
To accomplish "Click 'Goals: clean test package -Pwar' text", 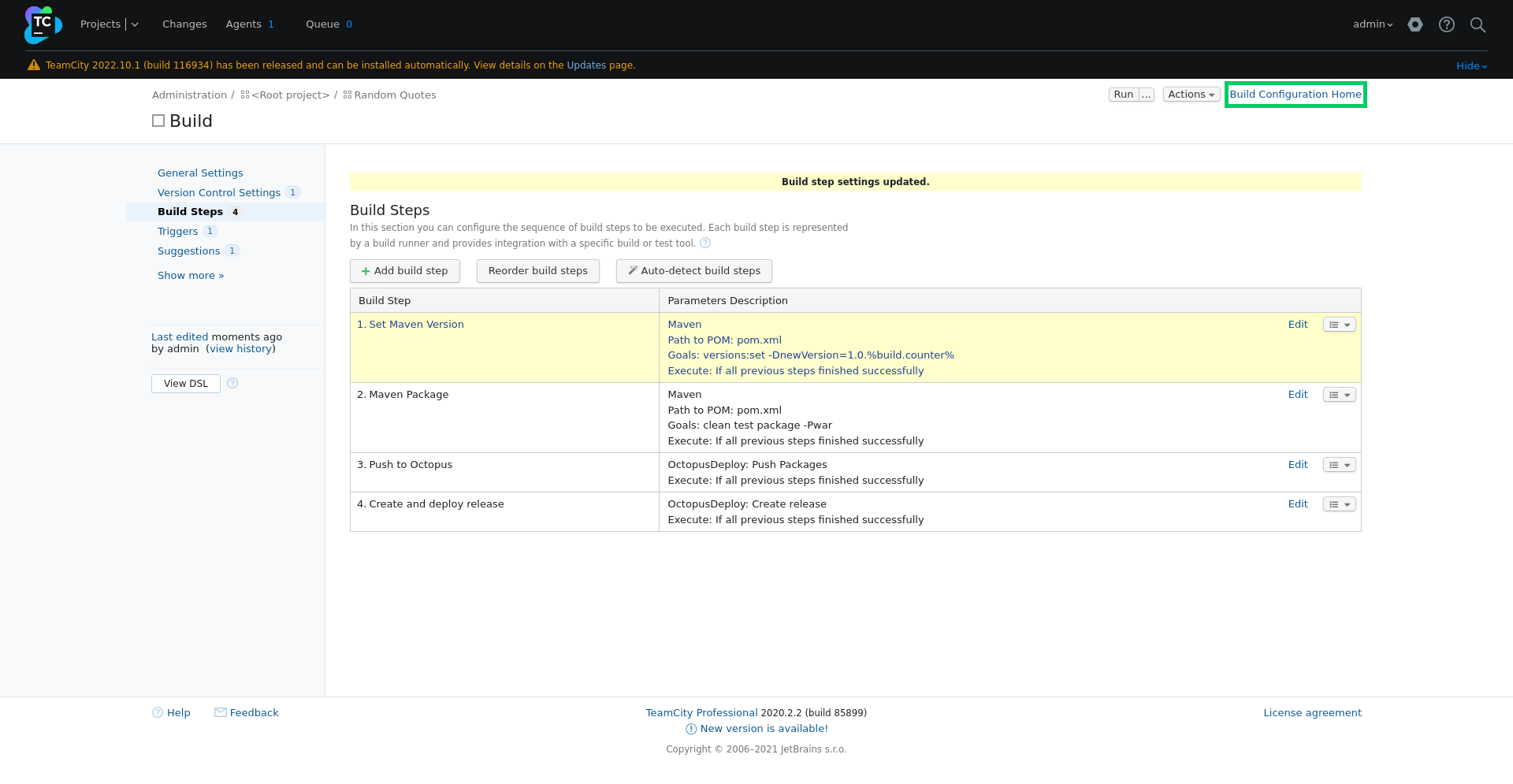I will click(x=749, y=425).
